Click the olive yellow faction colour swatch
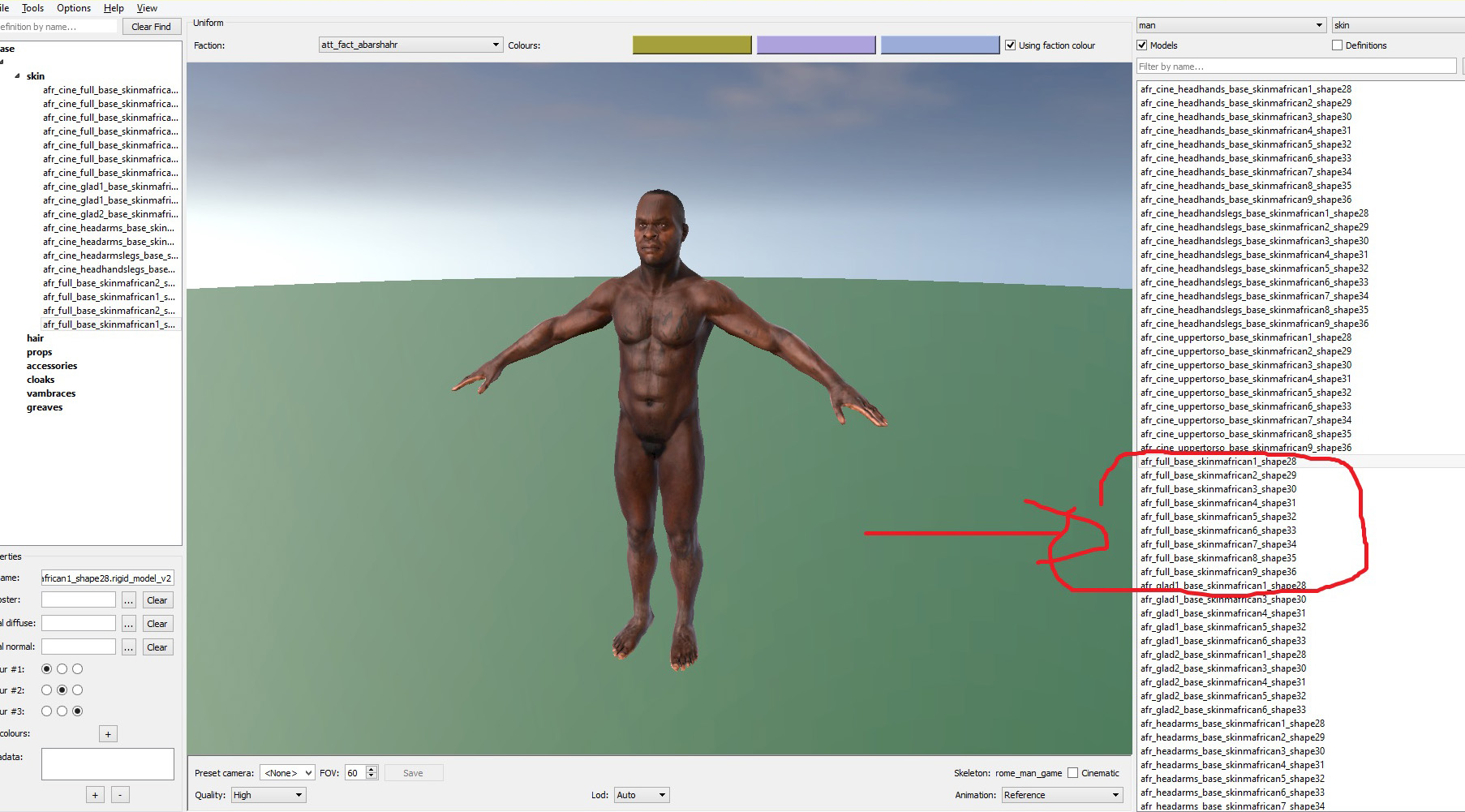Screen dimensions: 1465x812 click(692, 45)
